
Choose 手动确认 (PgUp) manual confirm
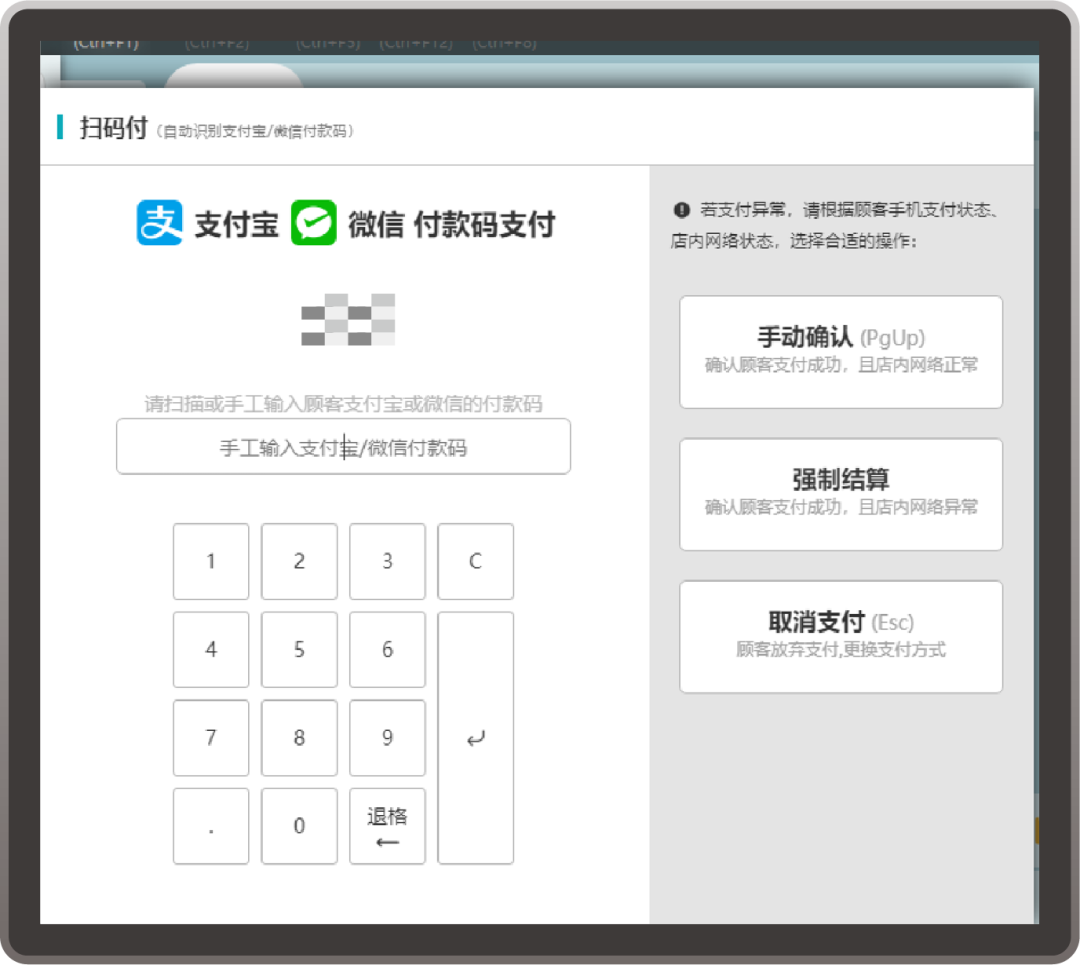(x=841, y=352)
